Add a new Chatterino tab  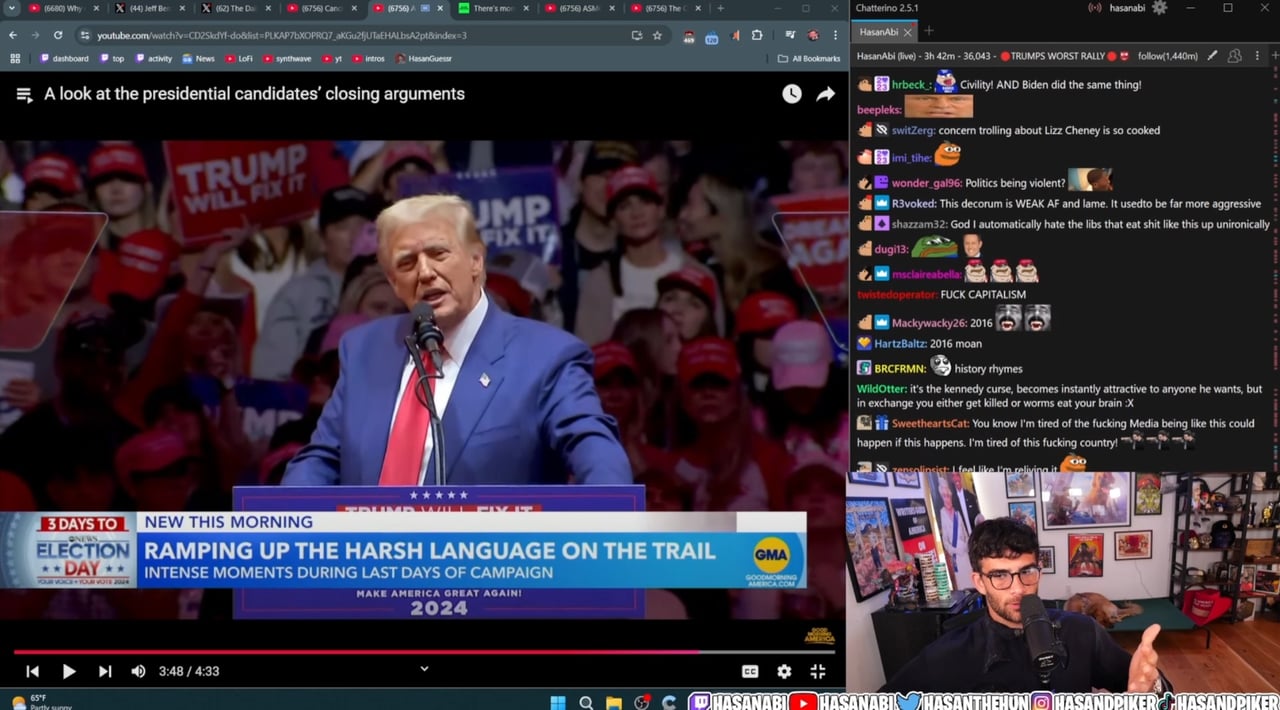pyautogui.click(x=928, y=31)
